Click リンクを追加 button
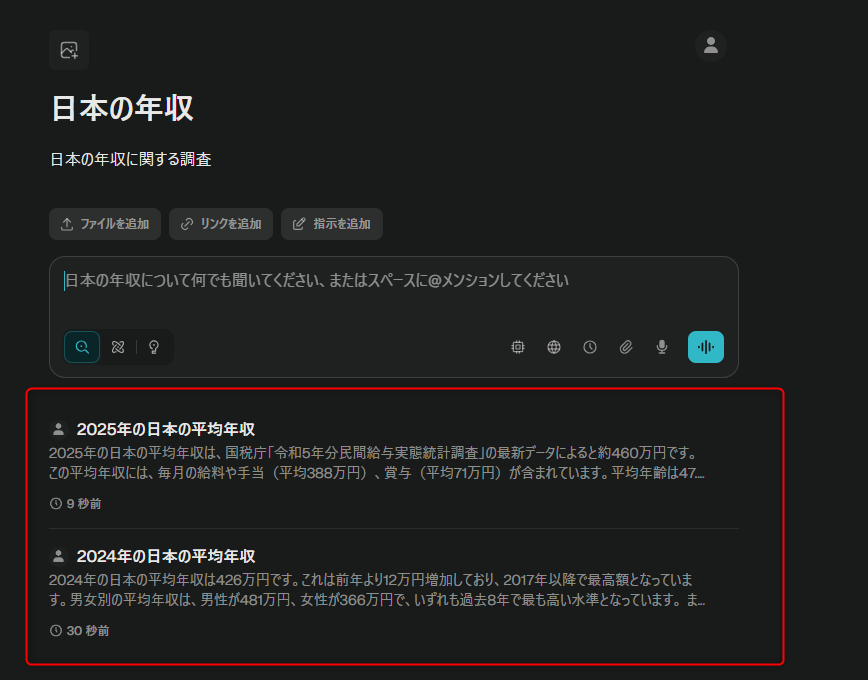This screenshot has width=868, height=680. point(221,224)
